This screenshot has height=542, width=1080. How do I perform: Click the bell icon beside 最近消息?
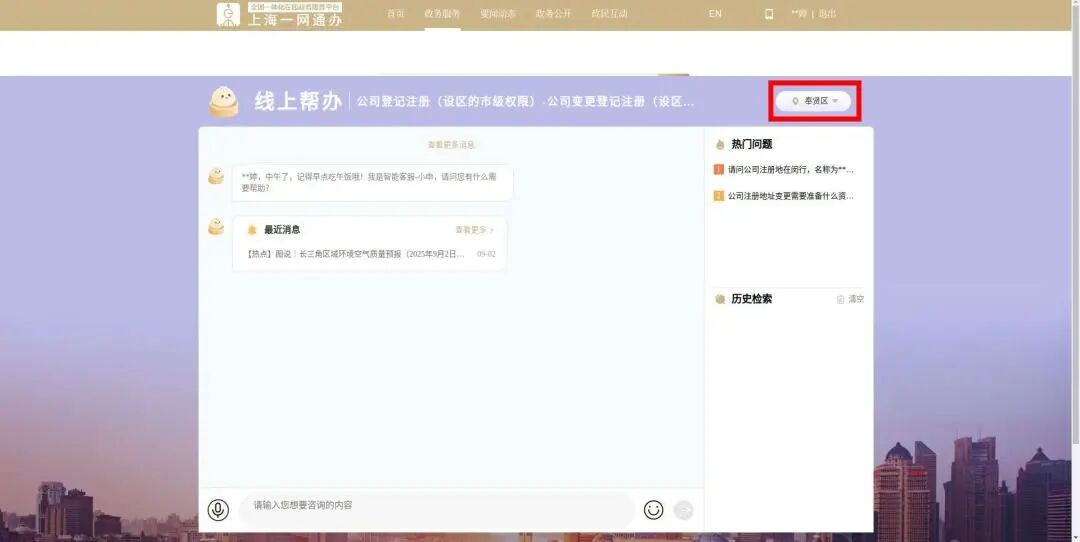point(252,230)
